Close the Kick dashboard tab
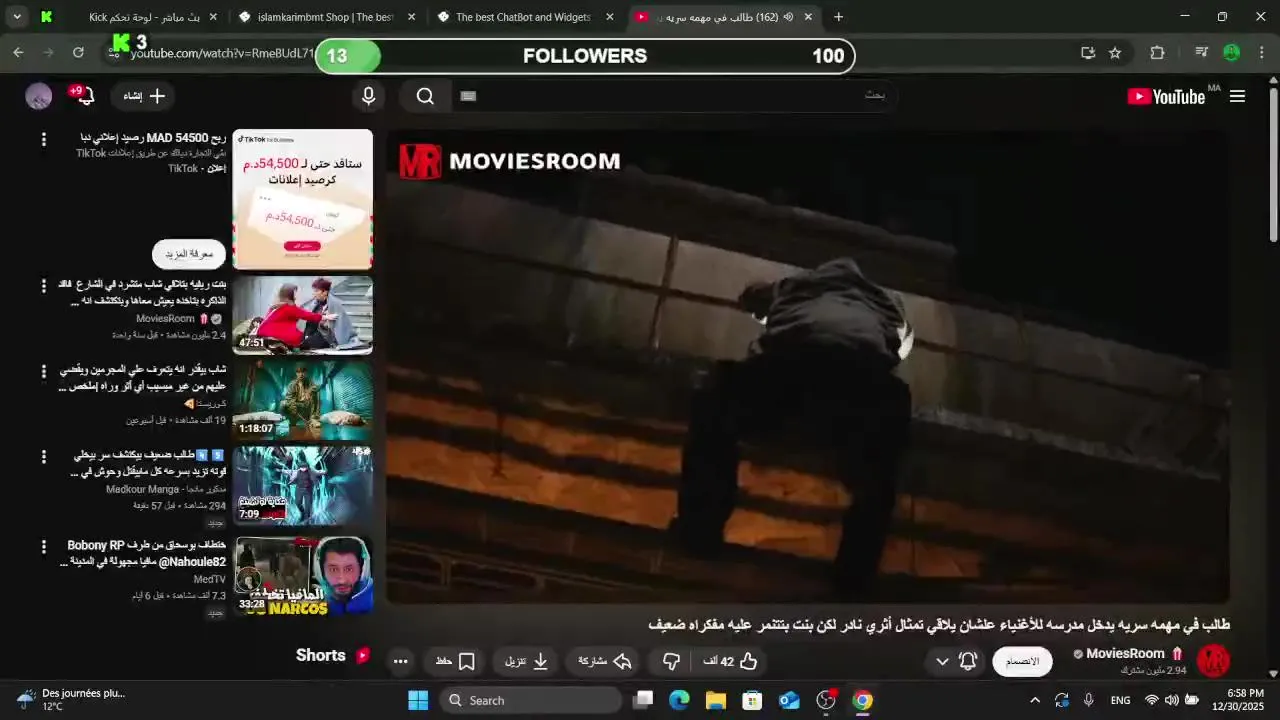1280x720 pixels. [x=213, y=17]
